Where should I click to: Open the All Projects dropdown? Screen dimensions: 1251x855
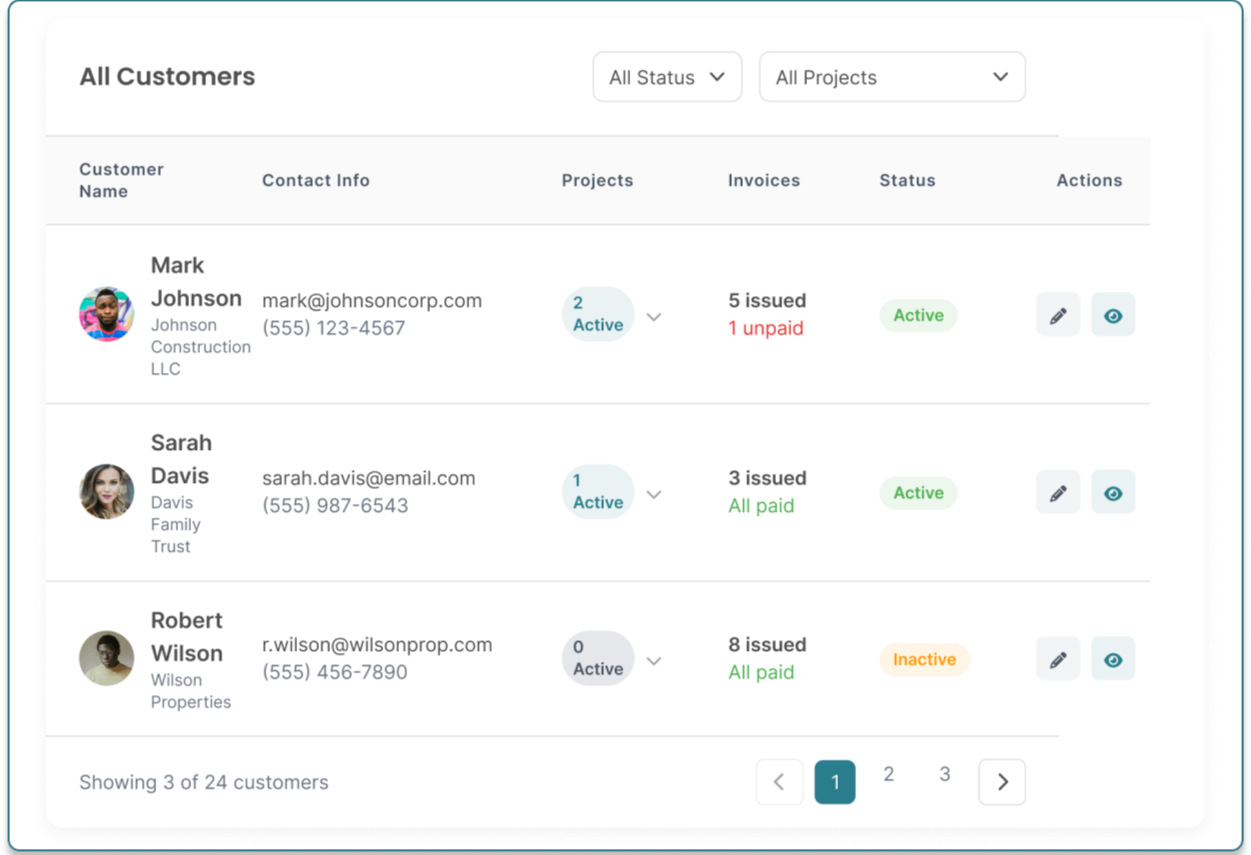click(x=892, y=77)
